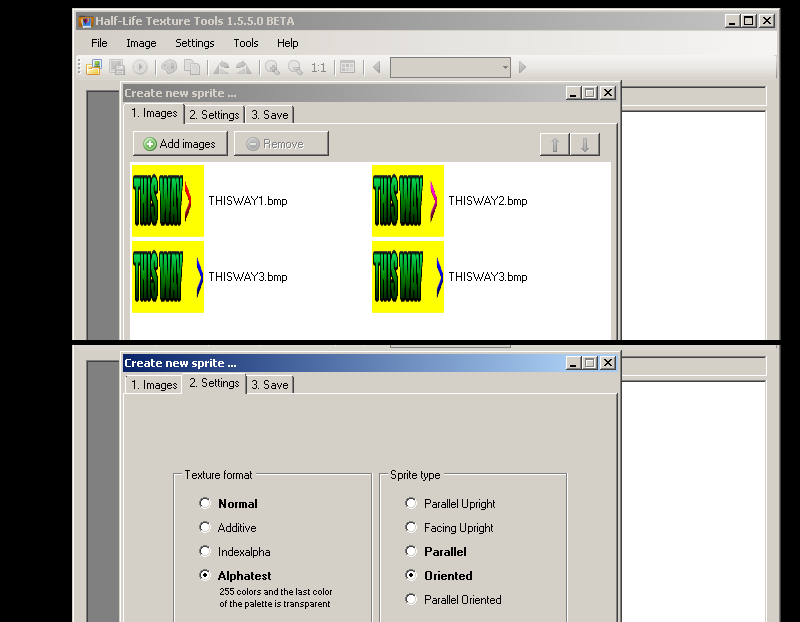Select the THISWAY2.bmp thumbnail

[408, 201]
